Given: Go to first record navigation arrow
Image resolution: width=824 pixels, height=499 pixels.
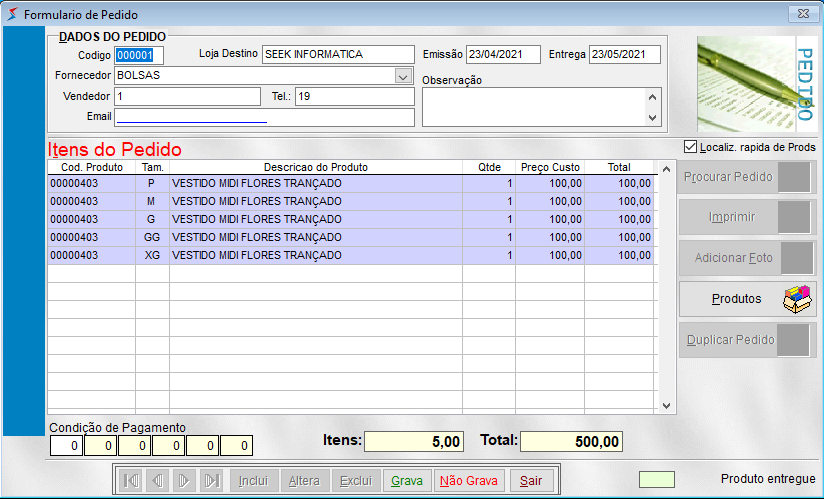Looking at the screenshot, I should (x=131, y=481).
